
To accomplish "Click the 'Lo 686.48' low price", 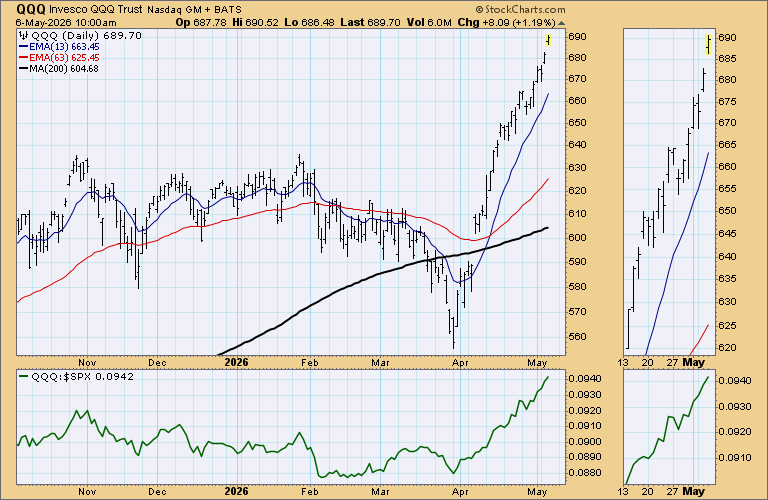I will click(x=310, y=23).
